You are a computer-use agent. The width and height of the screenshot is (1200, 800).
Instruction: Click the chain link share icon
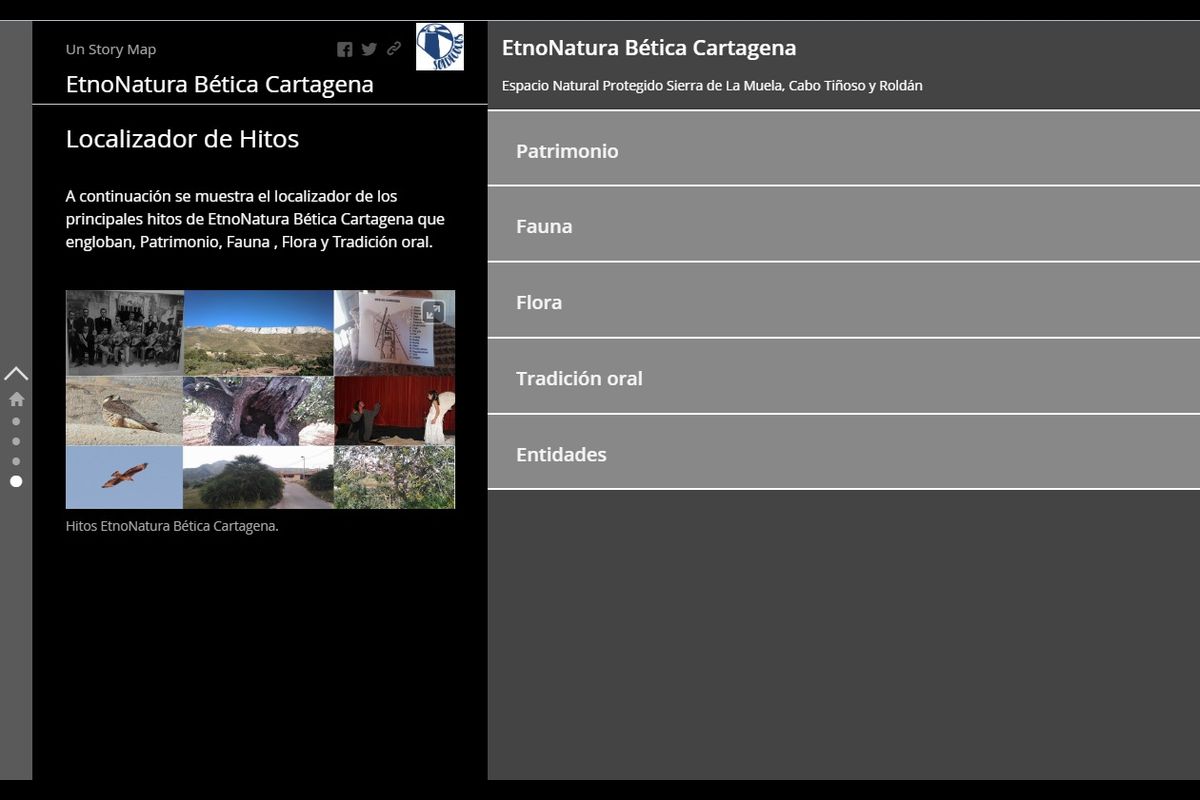pos(394,49)
